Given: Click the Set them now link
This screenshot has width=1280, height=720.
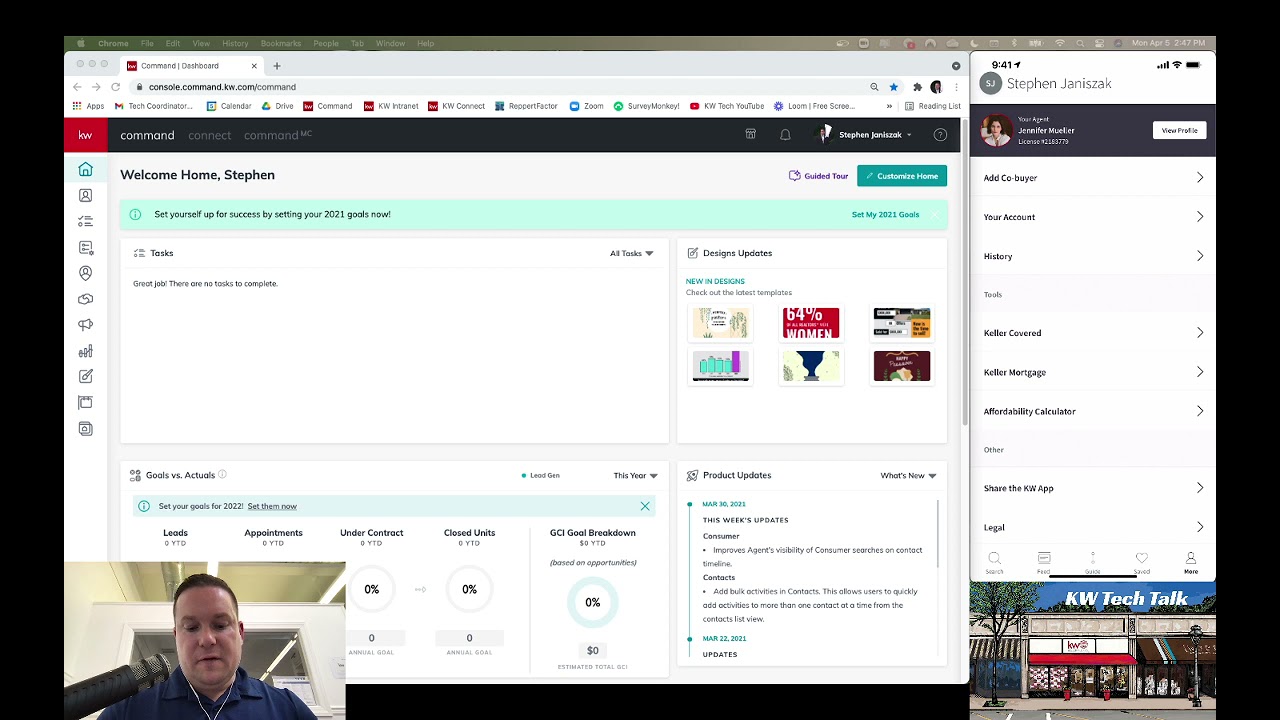Looking at the screenshot, I should [x=272, y=506].
